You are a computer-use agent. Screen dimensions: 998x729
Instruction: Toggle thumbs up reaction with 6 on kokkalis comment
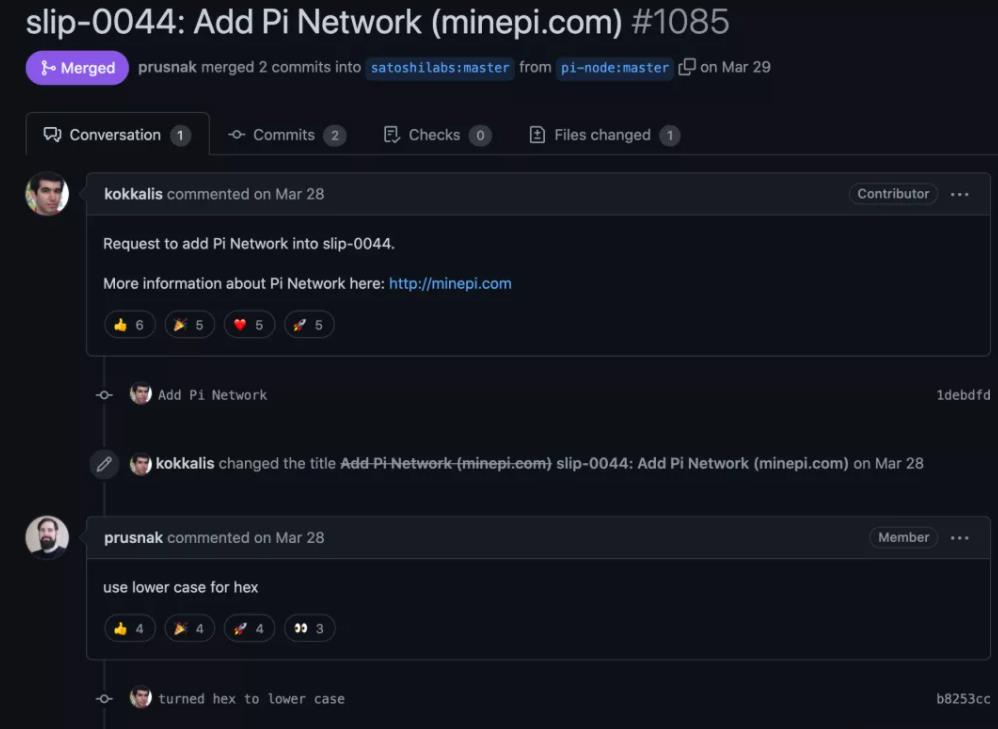click(129, 325)
